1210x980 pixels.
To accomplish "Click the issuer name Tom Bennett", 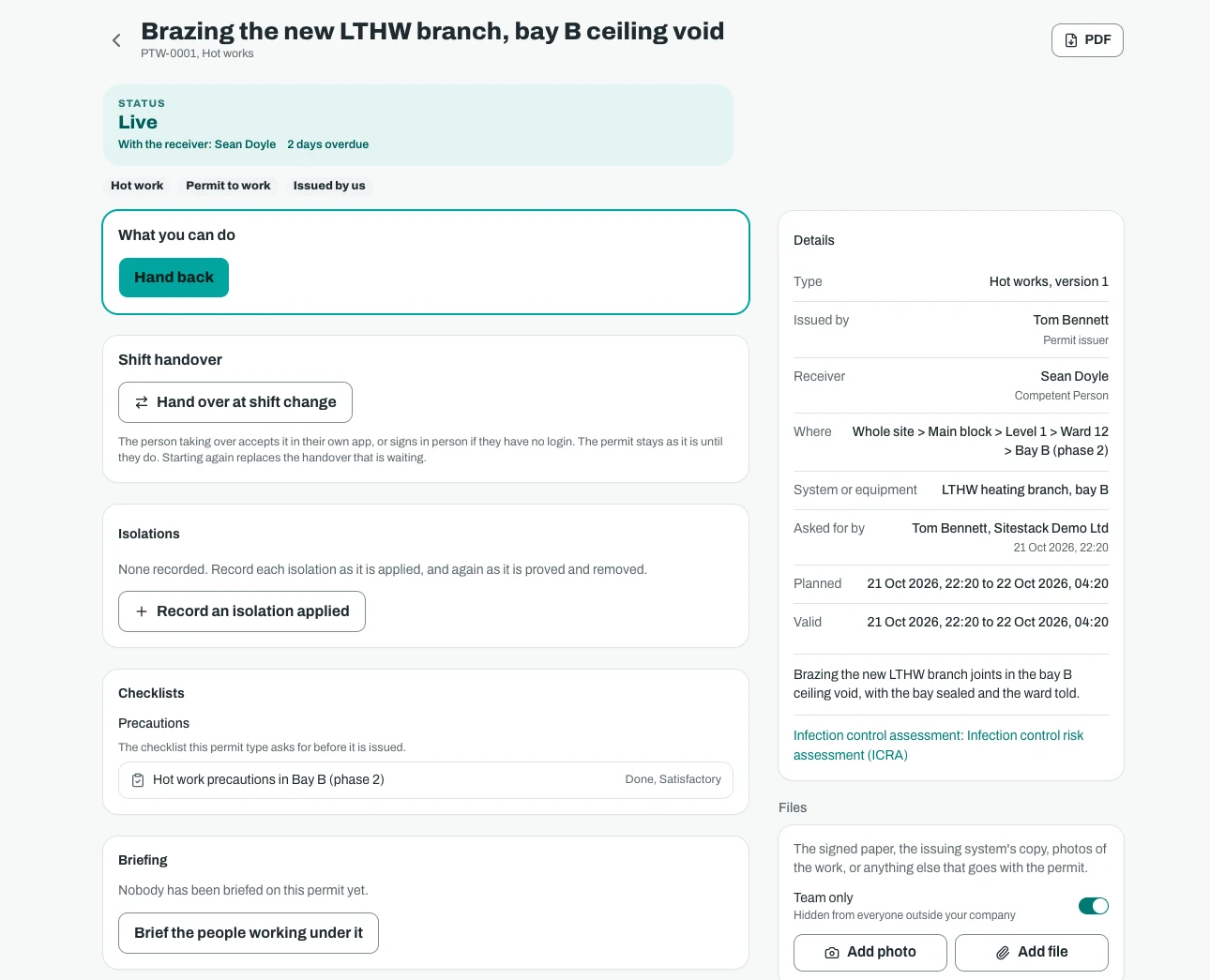I will 1071,321.
